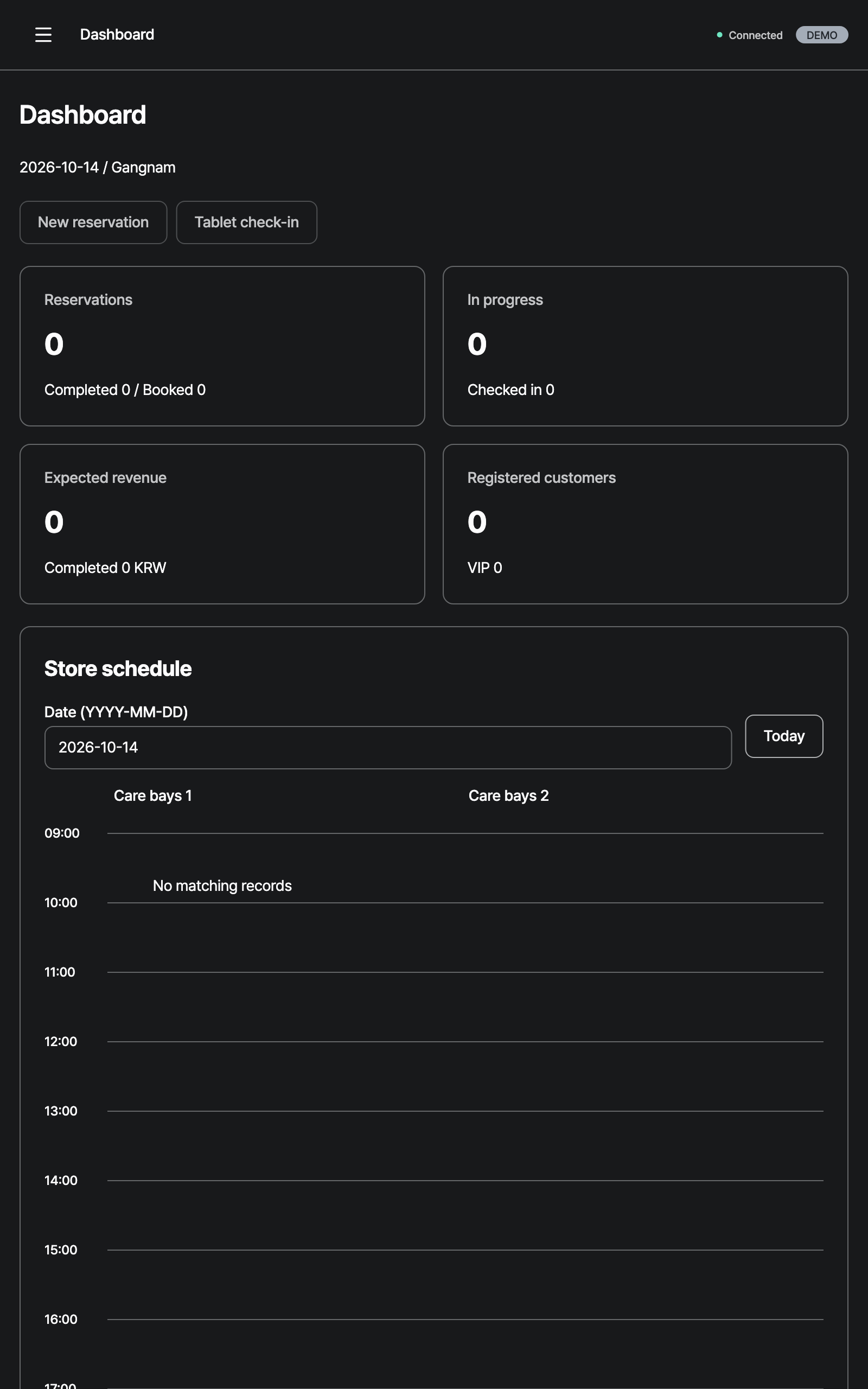
Task: Click the "No matching records" message
Action: (x=222, y=885)
